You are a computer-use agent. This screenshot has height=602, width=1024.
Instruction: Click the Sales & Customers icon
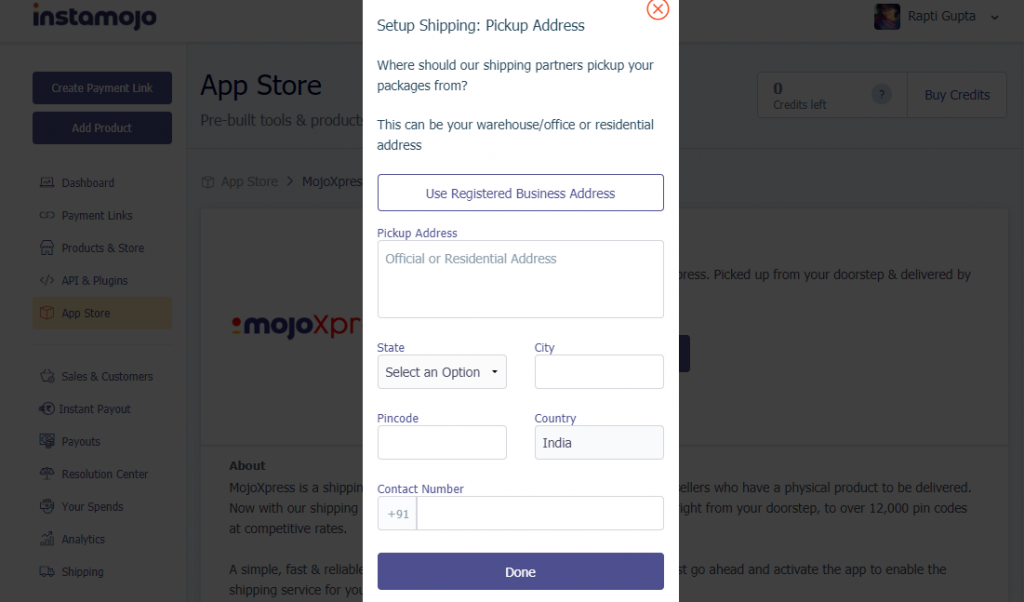(46, 377)
